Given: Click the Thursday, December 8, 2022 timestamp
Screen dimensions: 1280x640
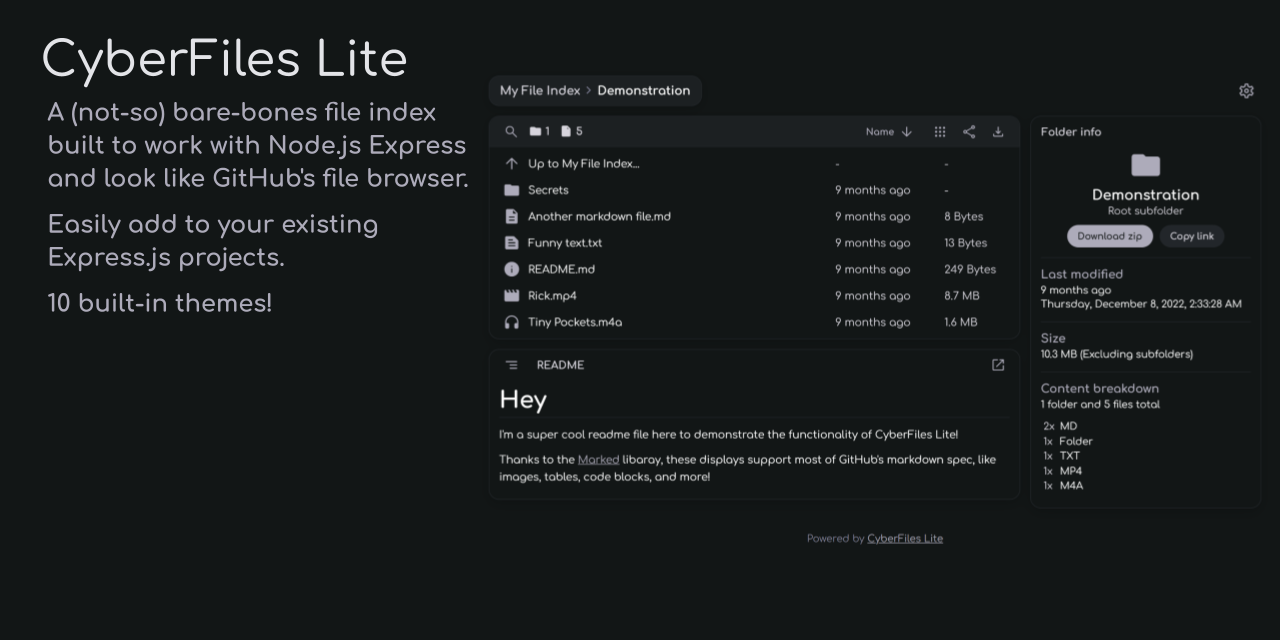Looking at the screenshot, I should click(1141, 304).
